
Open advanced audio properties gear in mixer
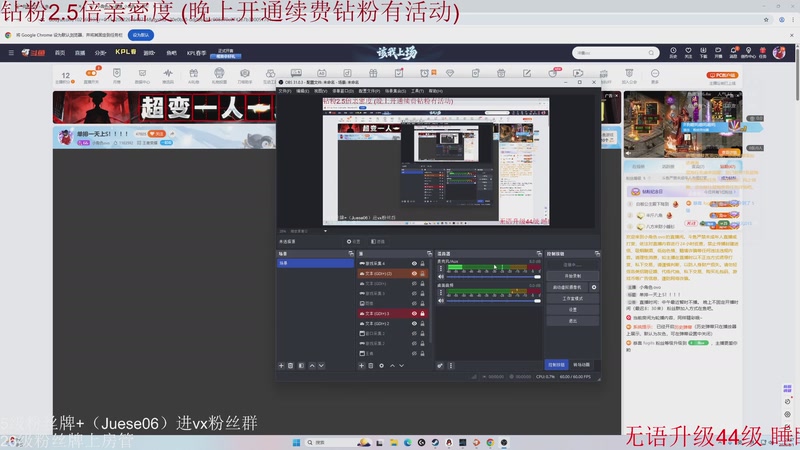pyautogui.click(x=440, y=366)
